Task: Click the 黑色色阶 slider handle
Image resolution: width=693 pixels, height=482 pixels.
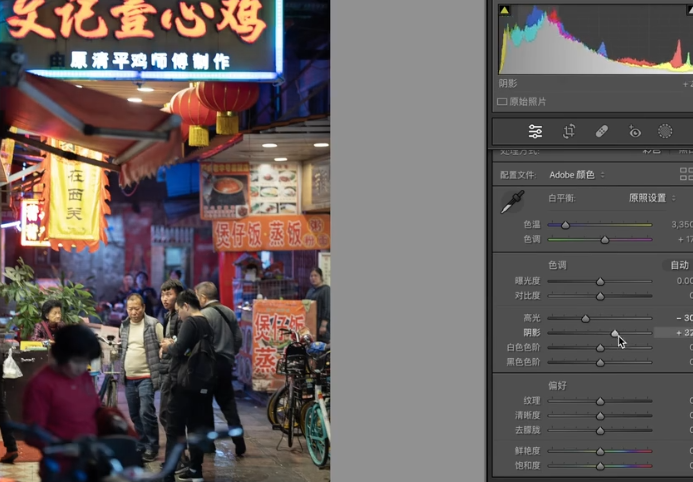Action: pos(600,362)
